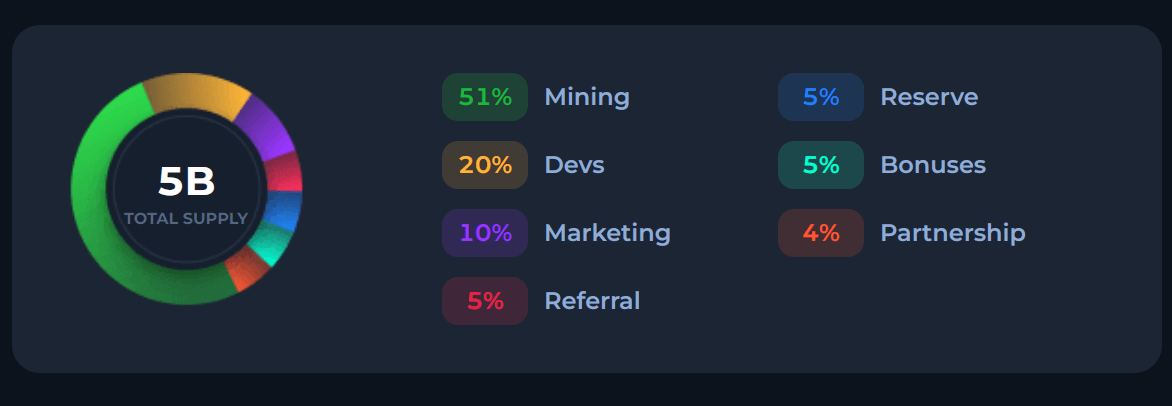Click the 5B total supply center
This screenshot has height=406, width=1172.
[x=186, y=182]
